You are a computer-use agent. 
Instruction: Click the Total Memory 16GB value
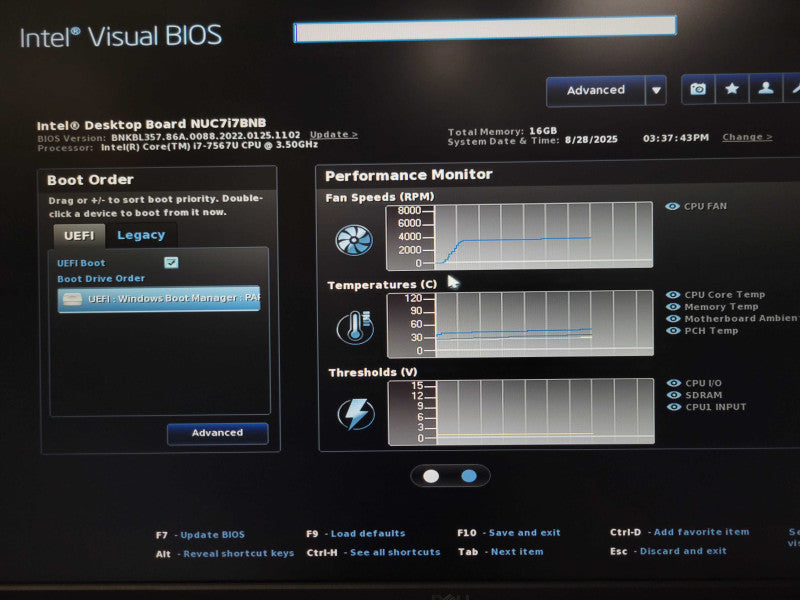point(543,131)
